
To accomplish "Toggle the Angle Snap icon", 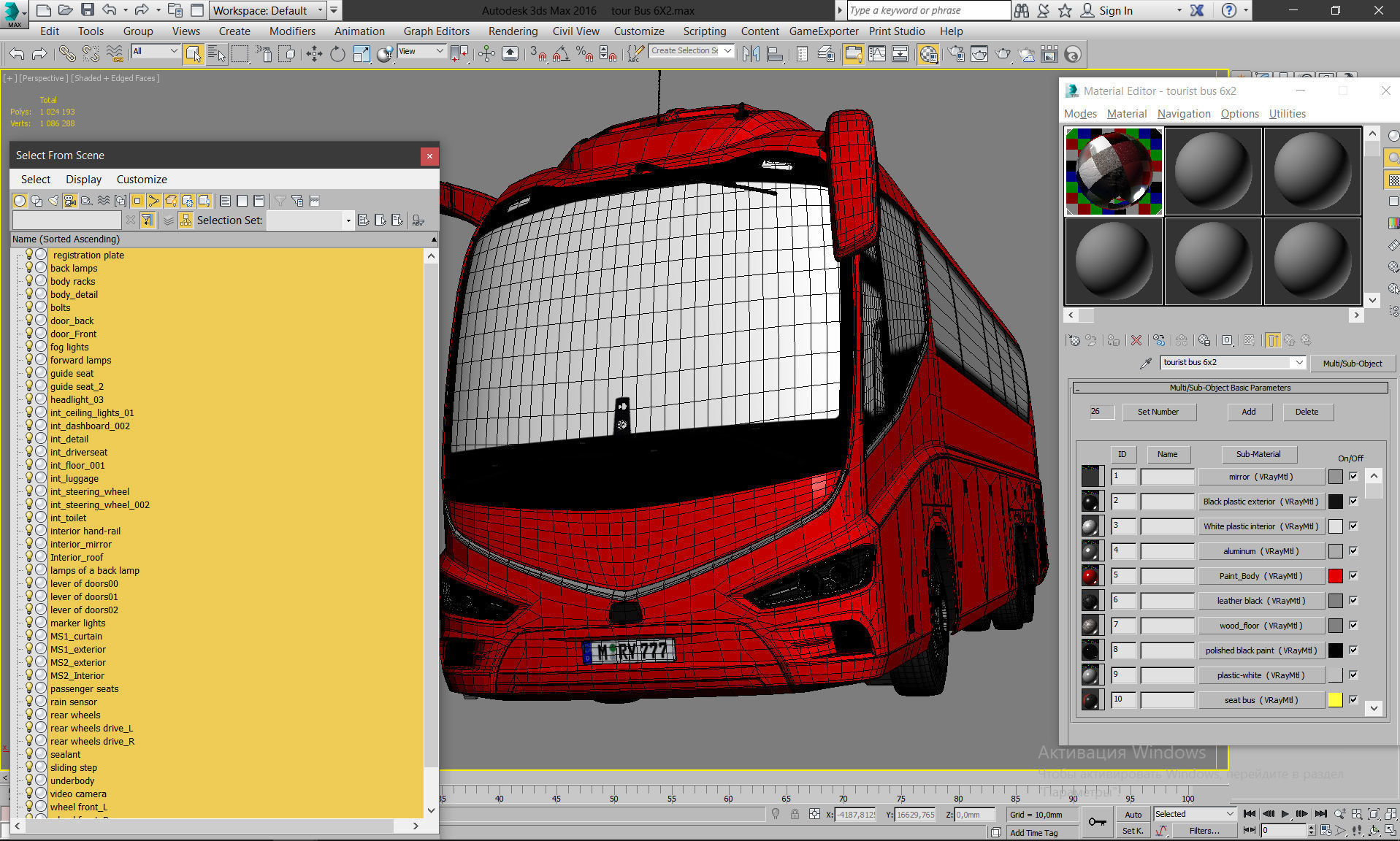I will pos(561,54).
